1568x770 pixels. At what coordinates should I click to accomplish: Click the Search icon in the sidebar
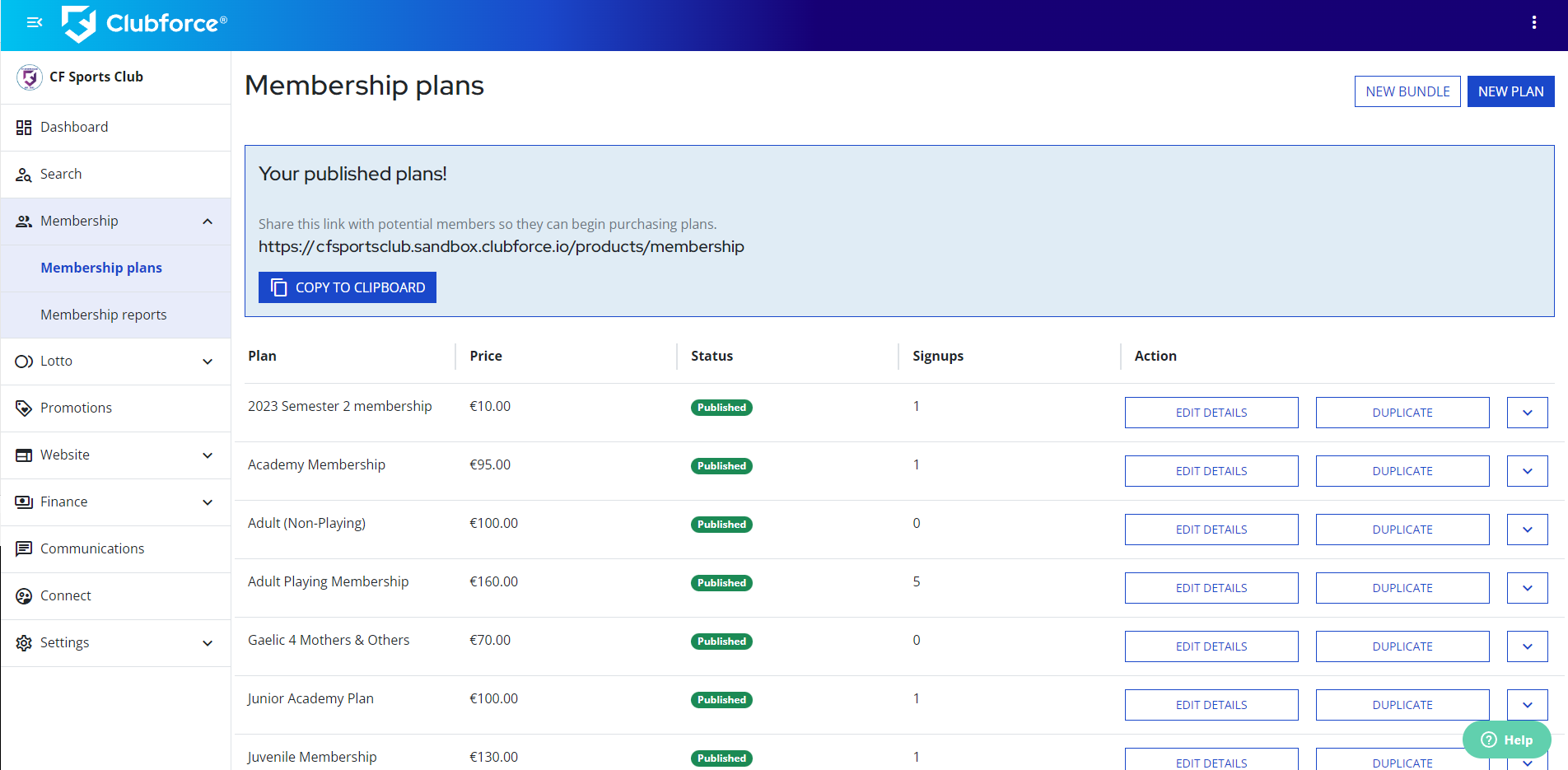(24, 175)
